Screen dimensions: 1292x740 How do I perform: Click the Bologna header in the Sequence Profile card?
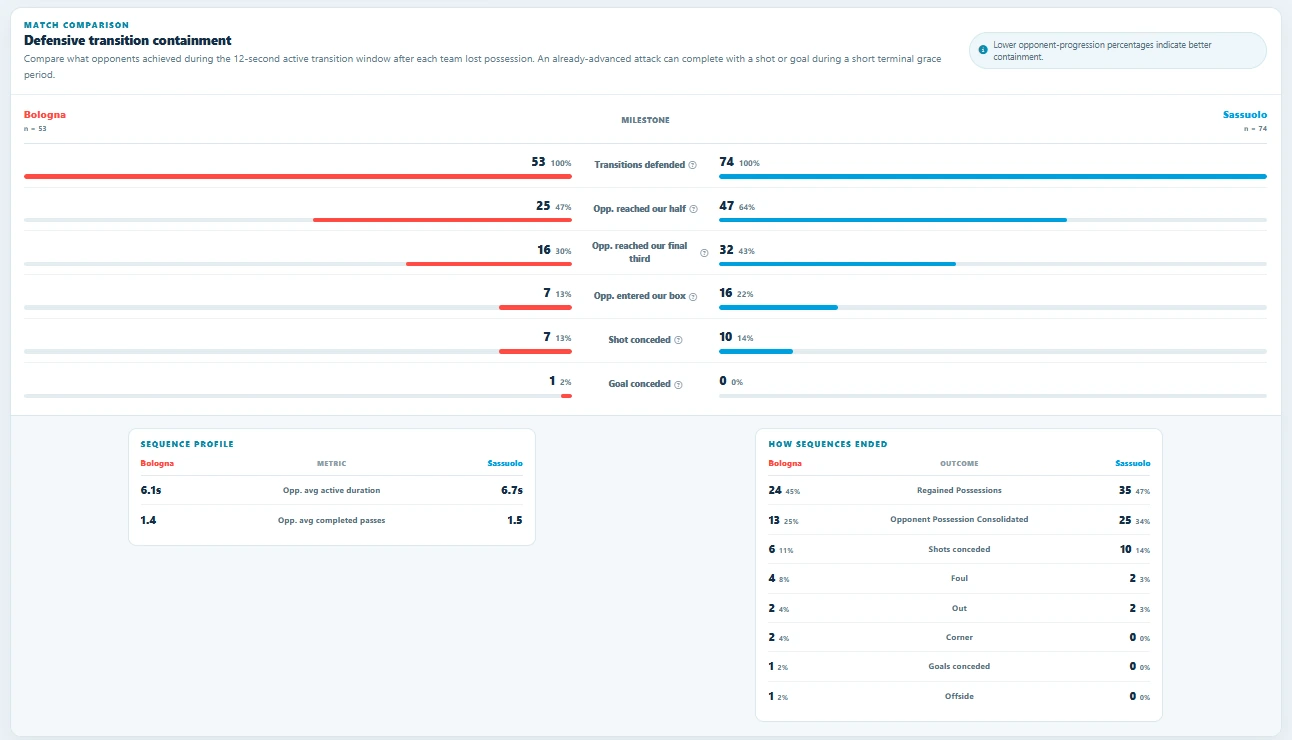coord(157,464)
